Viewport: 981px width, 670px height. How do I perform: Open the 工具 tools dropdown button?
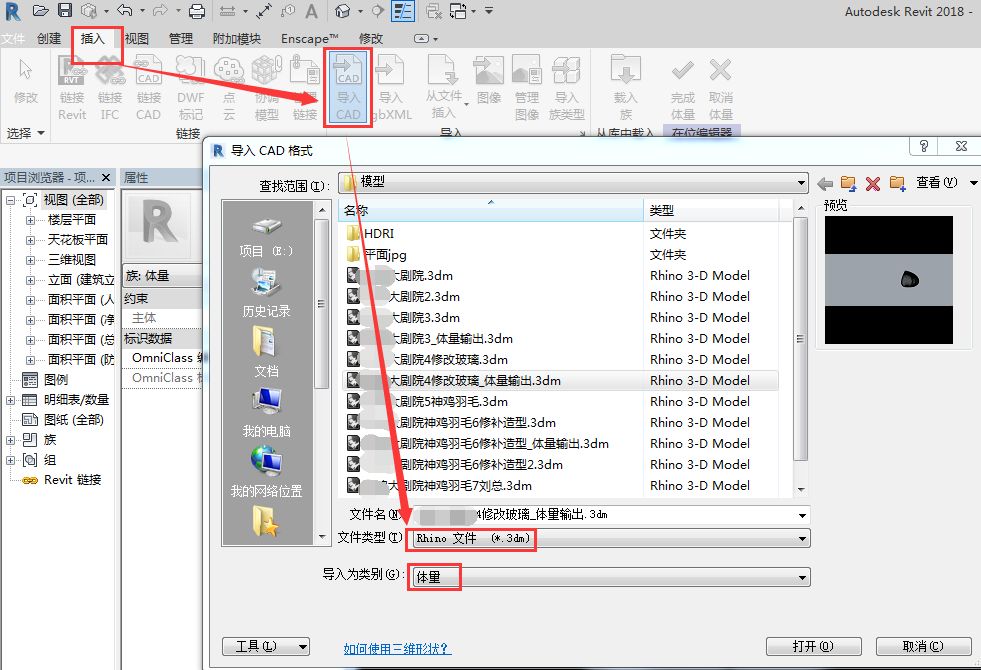coord(266,646)
